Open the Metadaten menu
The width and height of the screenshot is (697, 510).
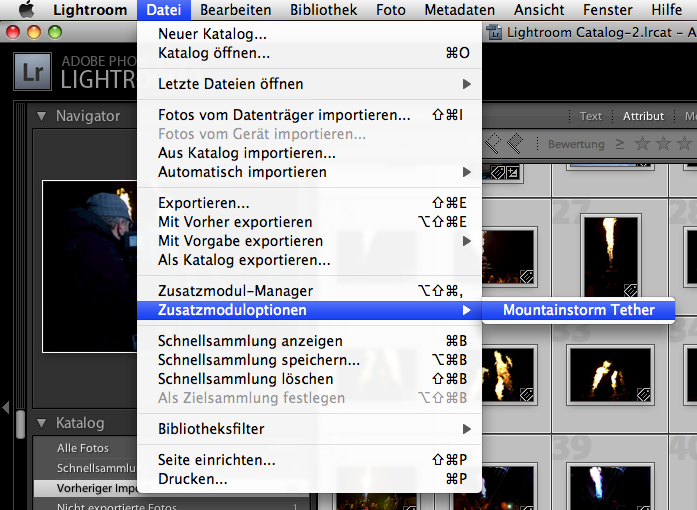pos(460,10)
